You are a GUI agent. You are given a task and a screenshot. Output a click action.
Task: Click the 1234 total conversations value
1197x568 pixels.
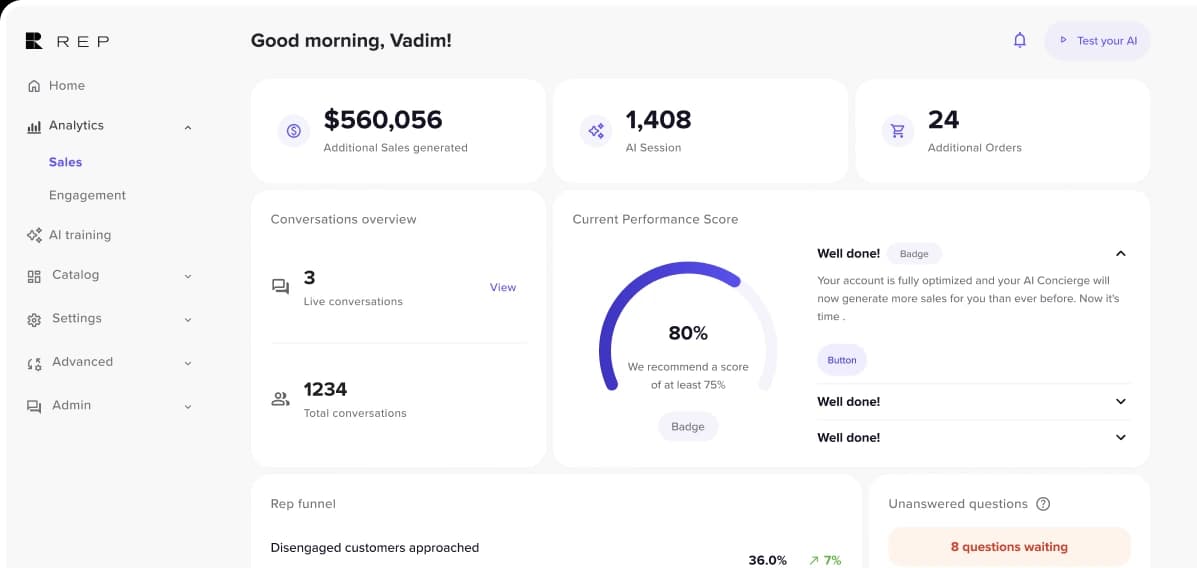tap(325, 389)
